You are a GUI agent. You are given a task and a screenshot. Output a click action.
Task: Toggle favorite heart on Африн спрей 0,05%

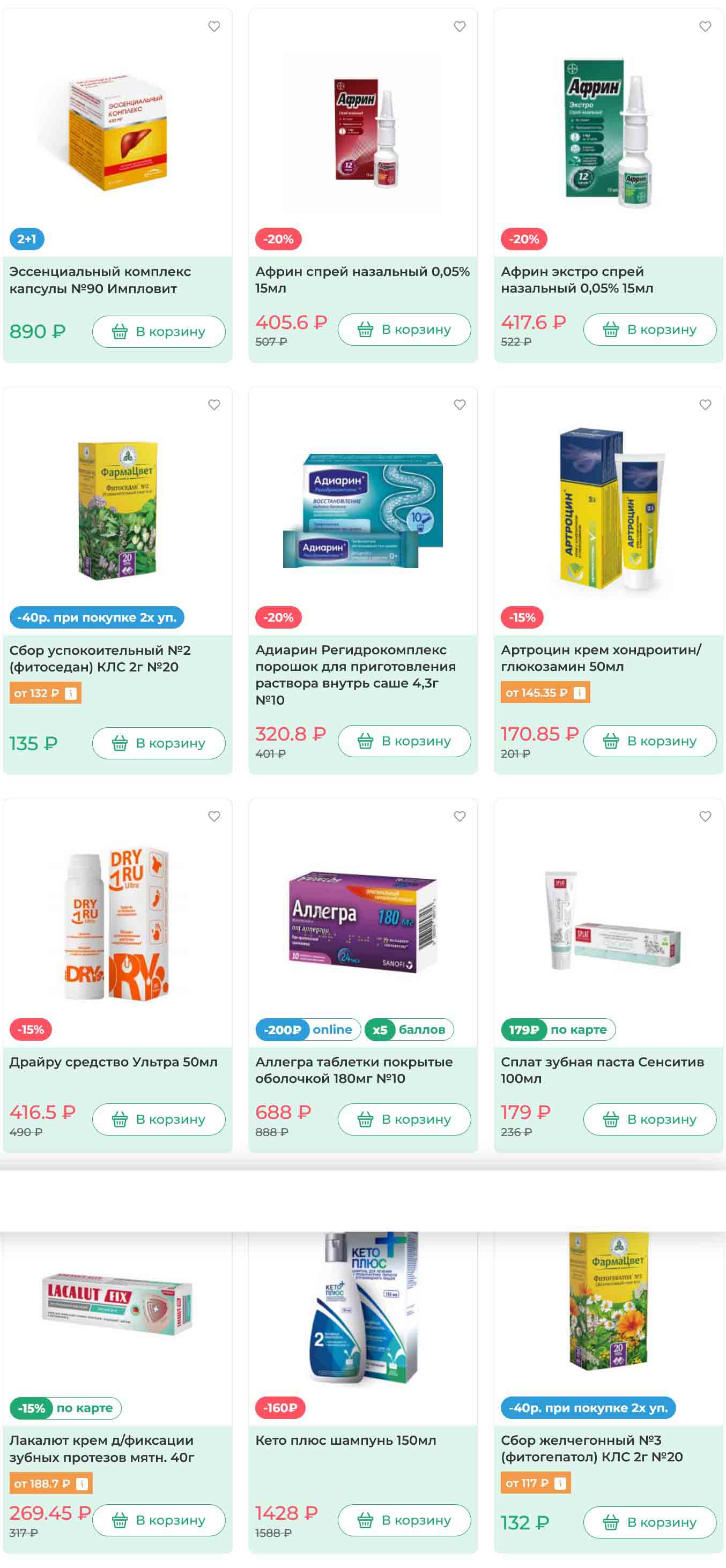[460, 26]
